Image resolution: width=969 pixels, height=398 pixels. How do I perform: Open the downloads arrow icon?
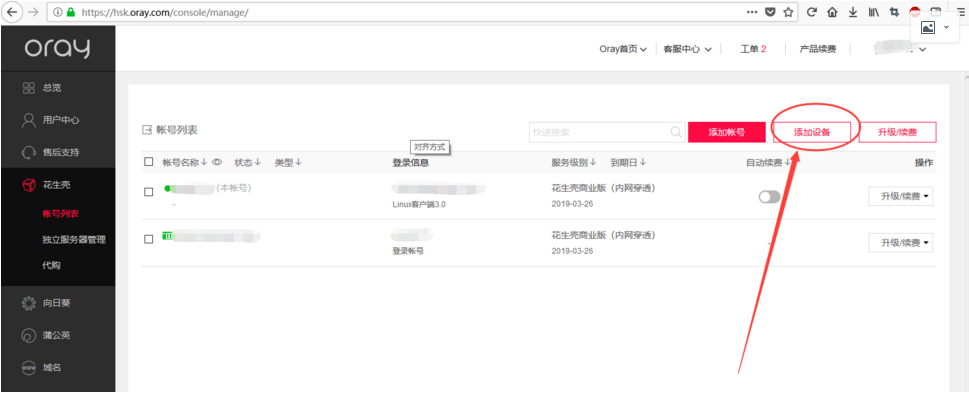point(852,12)
